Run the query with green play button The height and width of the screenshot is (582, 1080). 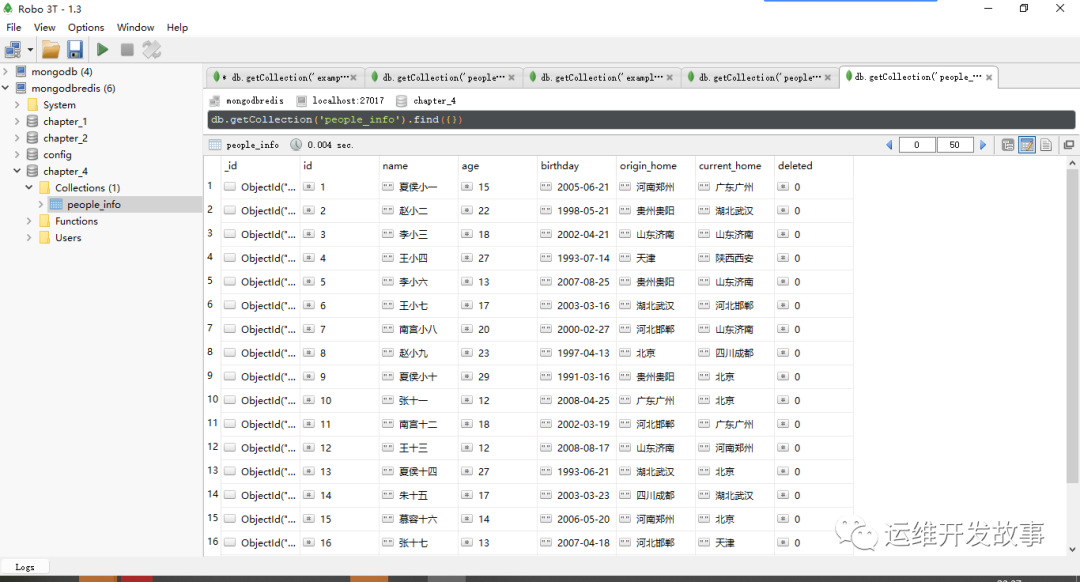(102, 50)
